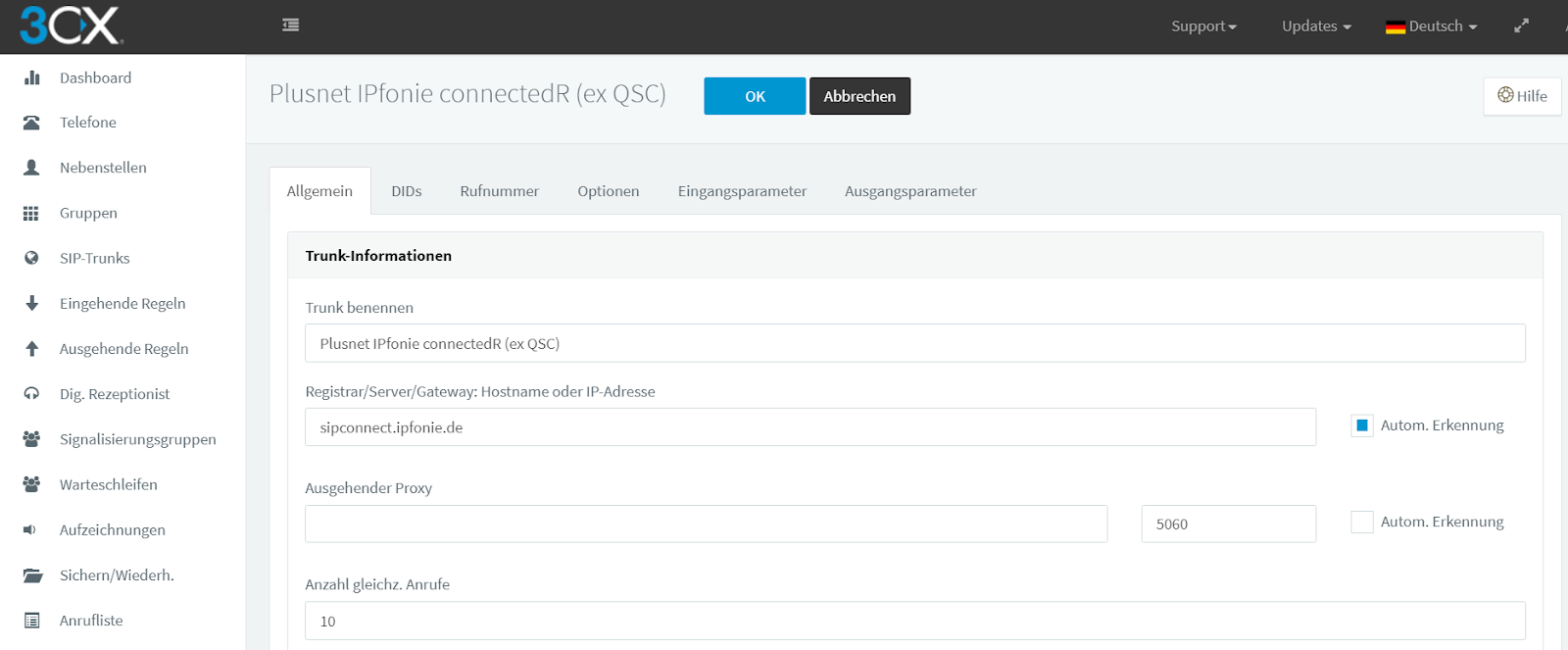The image size is (1568, 650).
Task: Click the German flag icon
Action: click(1396, 27)
